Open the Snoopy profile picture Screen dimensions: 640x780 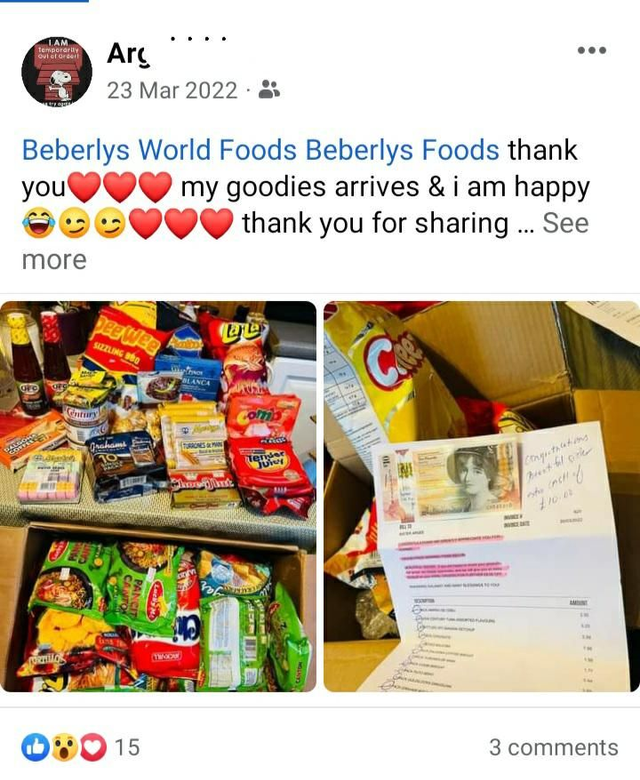pyautogui.click(x=57, y=71)
